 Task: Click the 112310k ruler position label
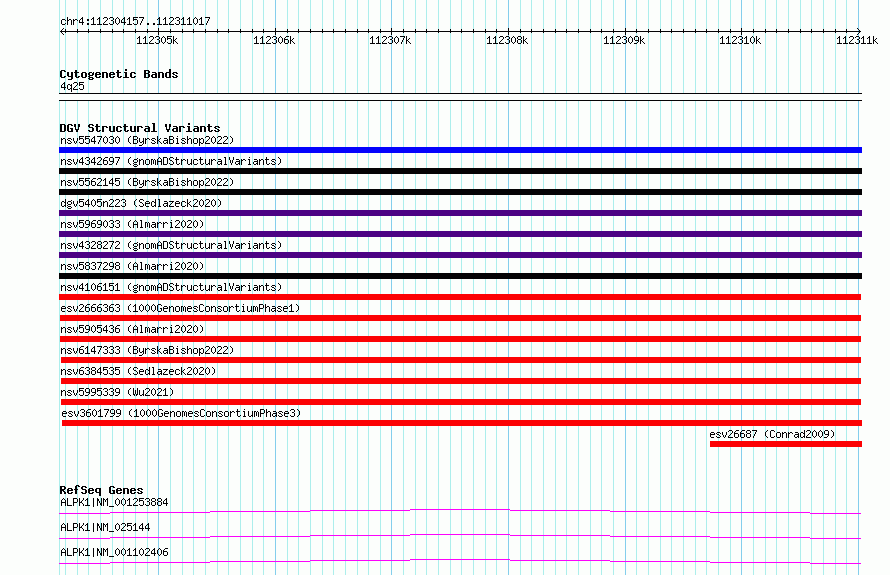[740, 40]
